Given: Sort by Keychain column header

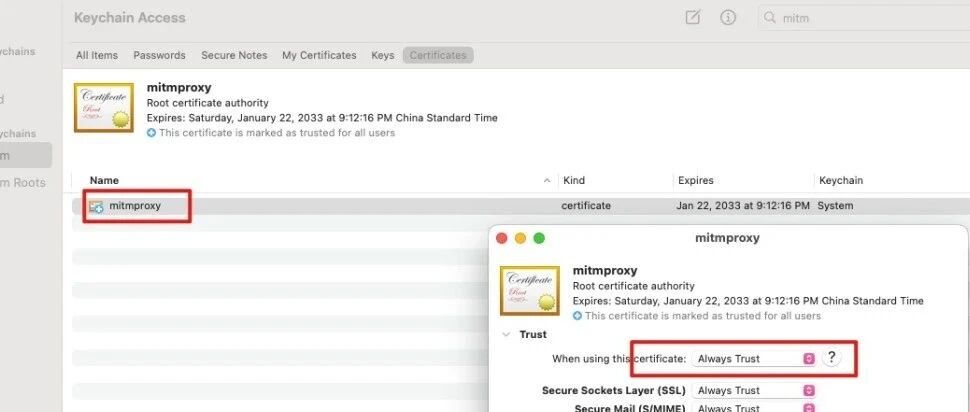Looking at the screenshot, I should point(841,181).
